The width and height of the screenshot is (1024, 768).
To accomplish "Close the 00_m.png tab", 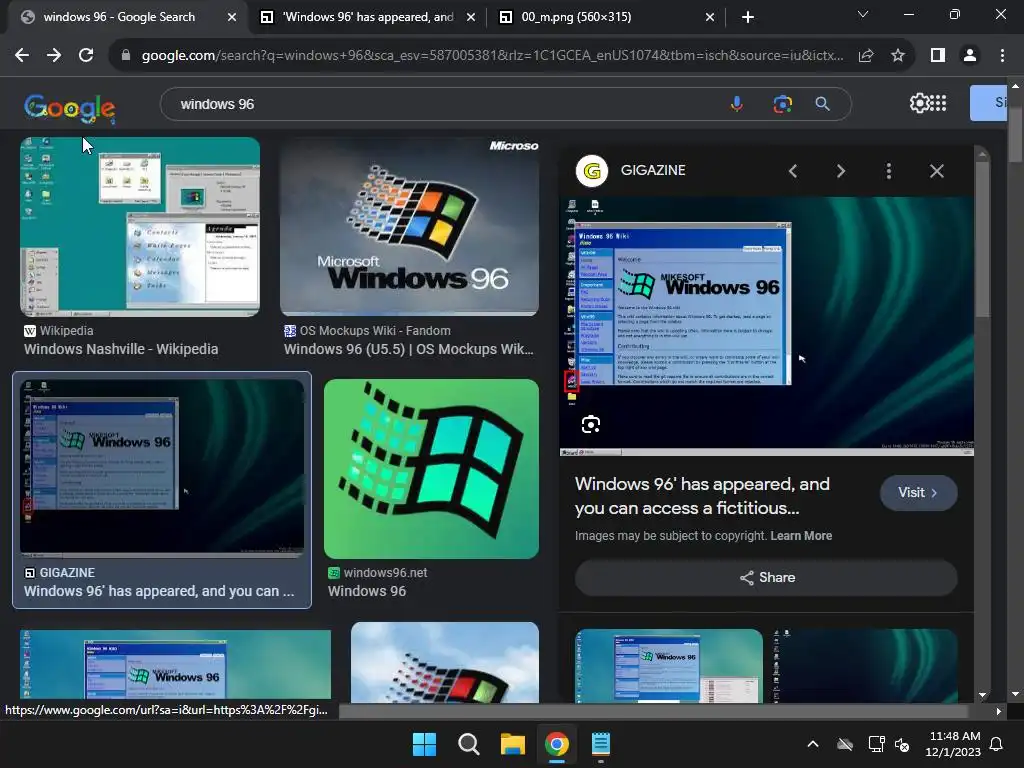I will [710, 17].
